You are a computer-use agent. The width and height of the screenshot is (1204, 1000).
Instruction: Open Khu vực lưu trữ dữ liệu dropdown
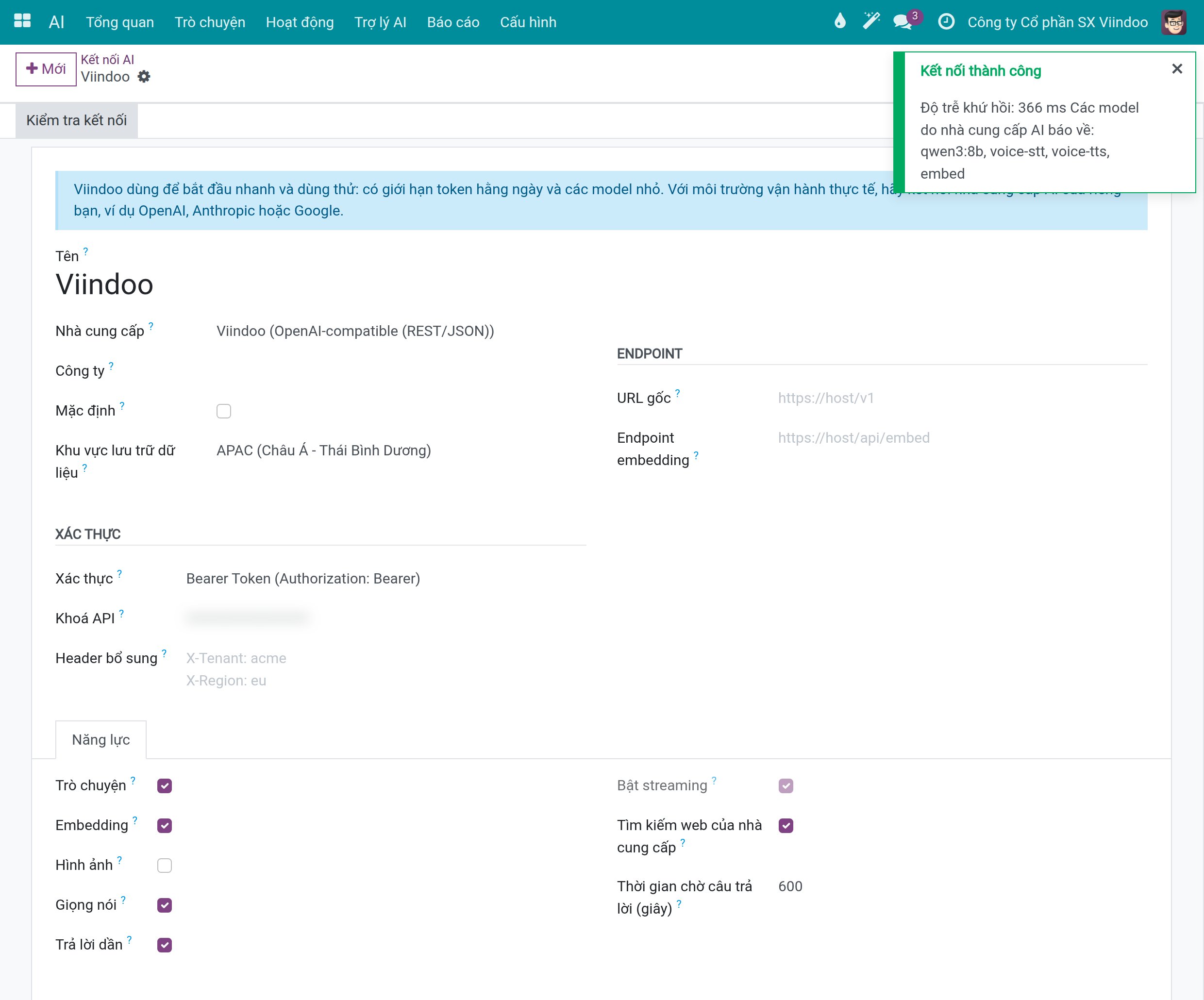pos(401,450)
